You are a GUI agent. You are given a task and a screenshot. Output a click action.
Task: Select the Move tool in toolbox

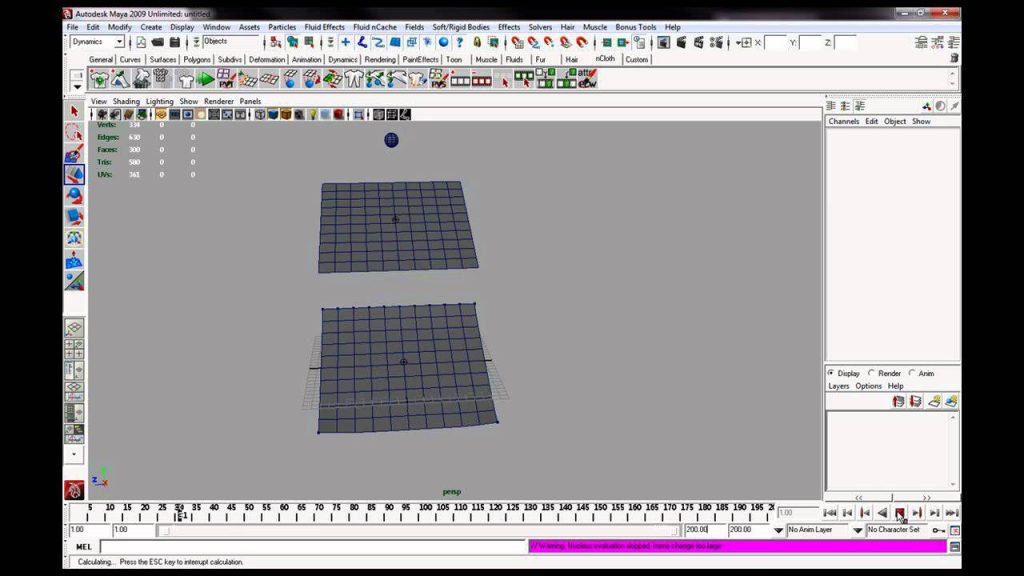point(74,174)
